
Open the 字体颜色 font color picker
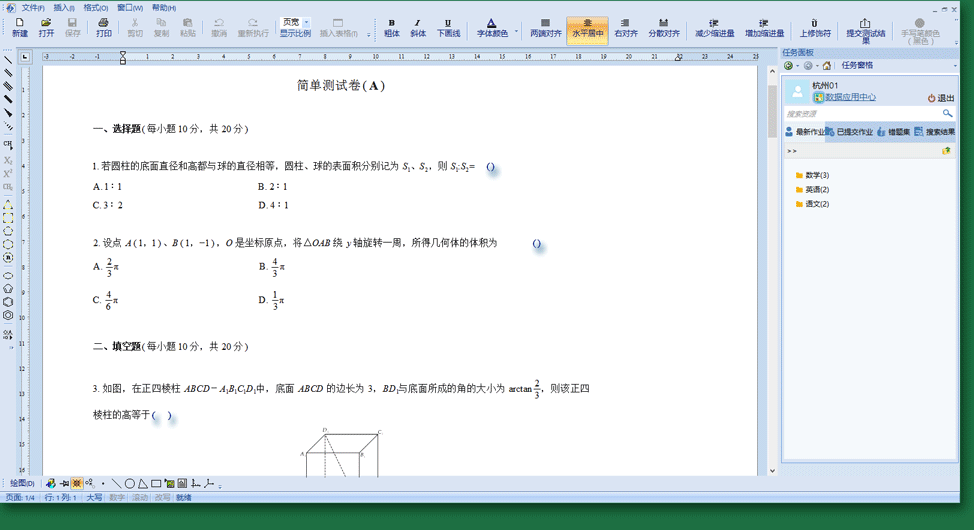click(x=492, y=27)
